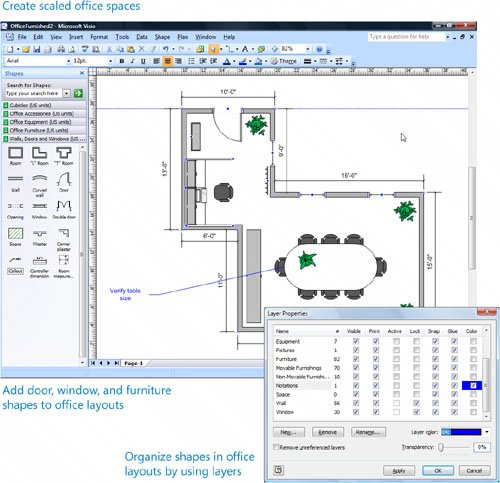This screenshot has height=483, width=500.
Task: Toggle Lock checkbox for Wall layer
Action: click(x=416, y=403)
